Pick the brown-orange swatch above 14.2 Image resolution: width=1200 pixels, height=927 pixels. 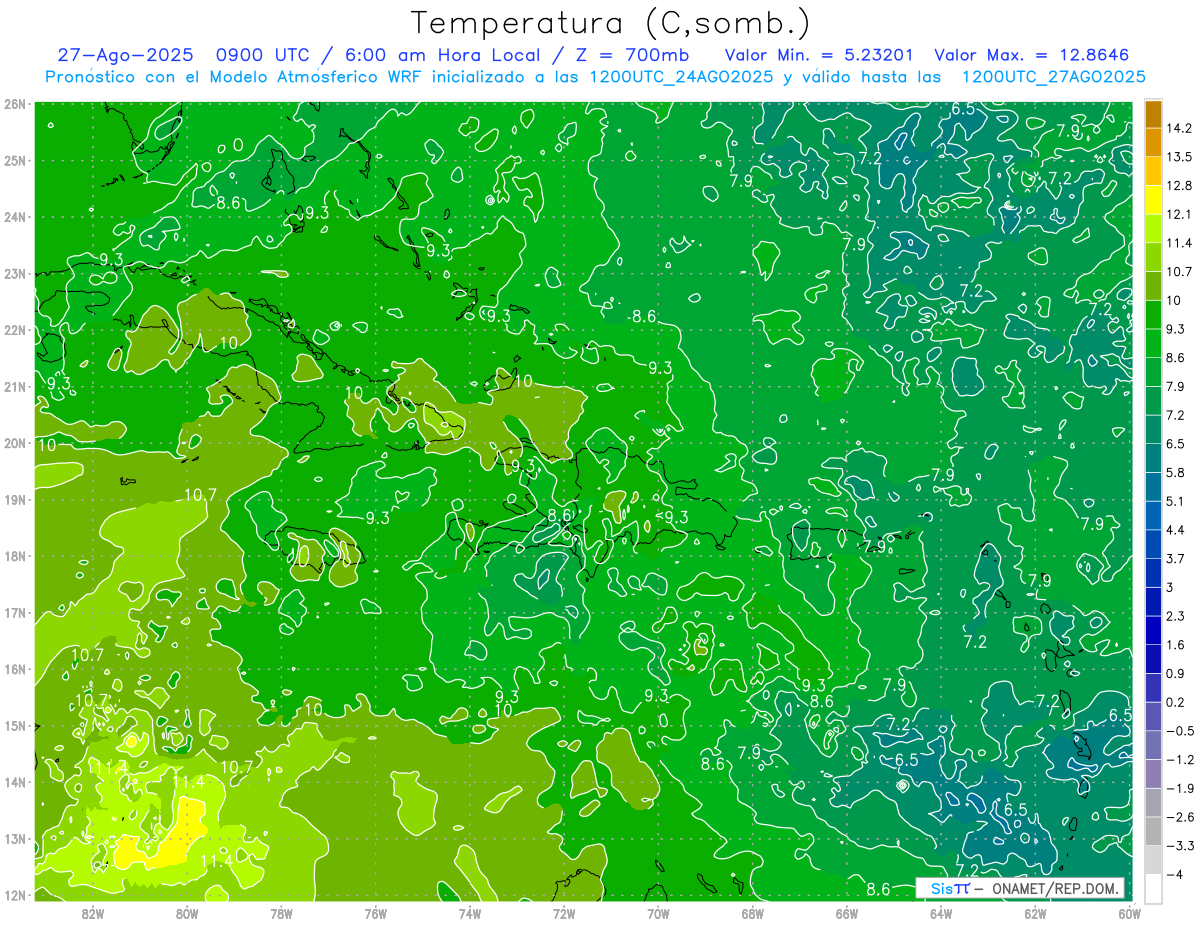(1153, 114)
